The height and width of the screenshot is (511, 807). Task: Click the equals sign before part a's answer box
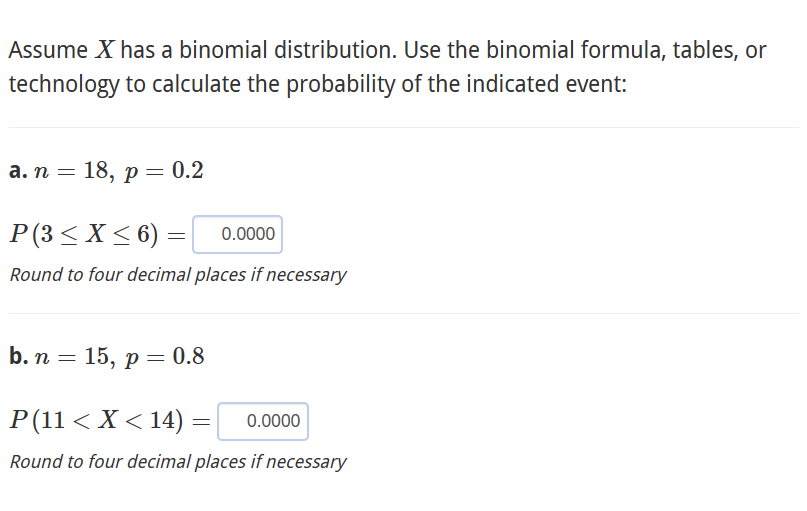pyautogui.click(x=177, y=236)
